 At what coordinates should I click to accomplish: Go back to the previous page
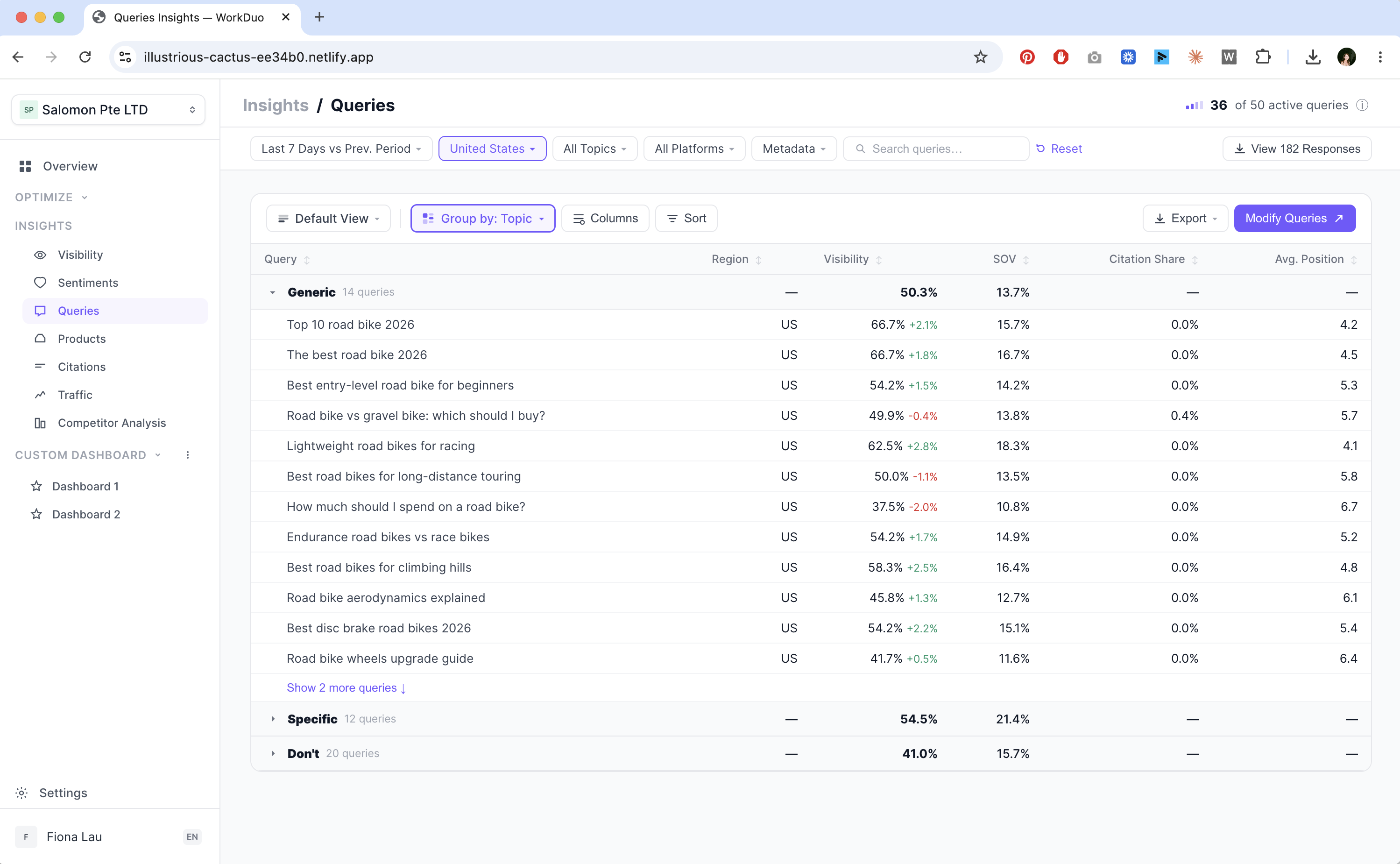point(18,57)
